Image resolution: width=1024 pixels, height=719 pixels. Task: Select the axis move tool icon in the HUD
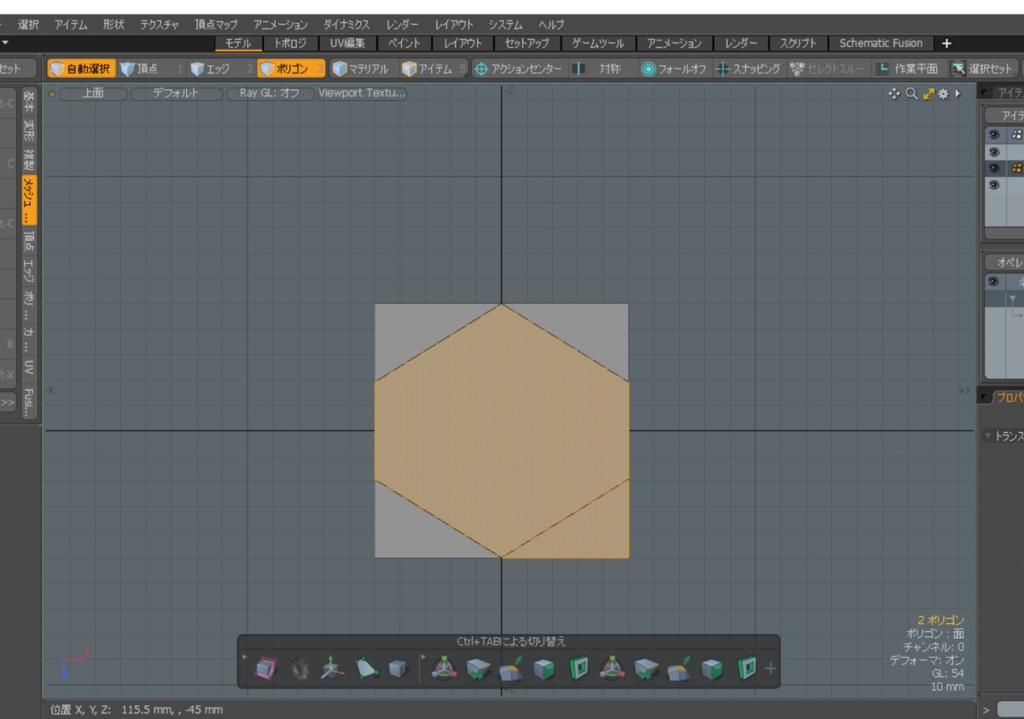pyautogui.click(x=332, y=669)
